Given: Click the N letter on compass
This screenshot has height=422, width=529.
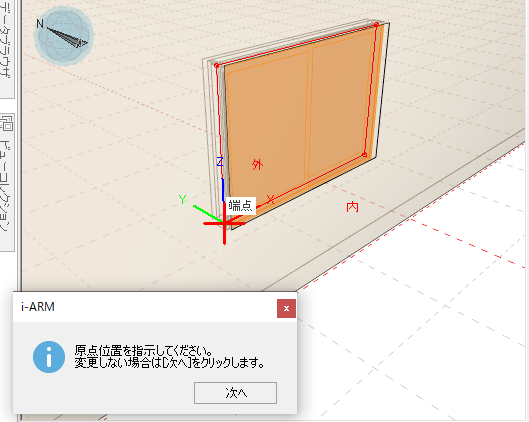Looking at the screenshot, I should pos(40,23).
